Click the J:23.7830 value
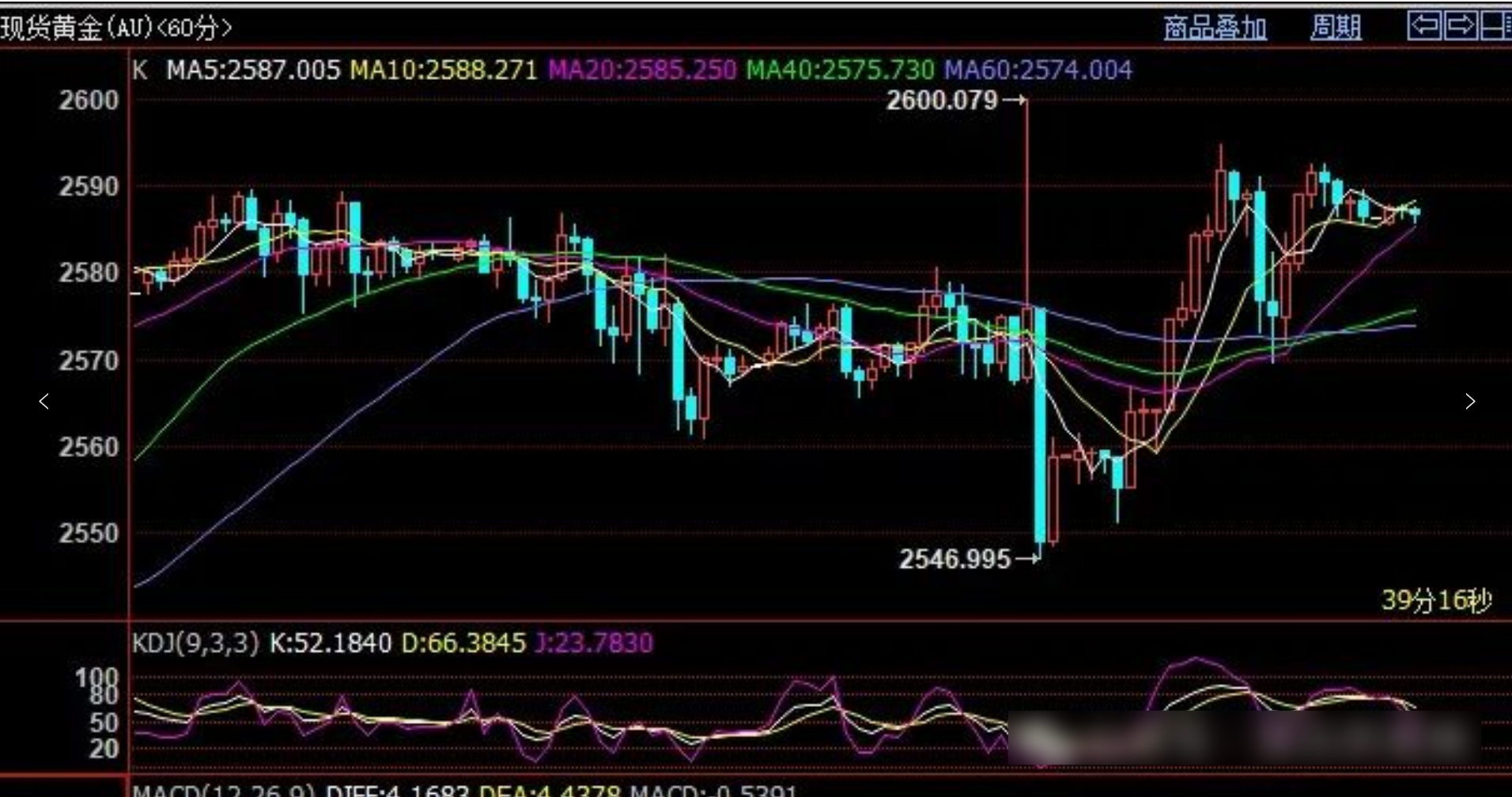The width and height of the screenshot is (1512, 797). tap(595, 643)
